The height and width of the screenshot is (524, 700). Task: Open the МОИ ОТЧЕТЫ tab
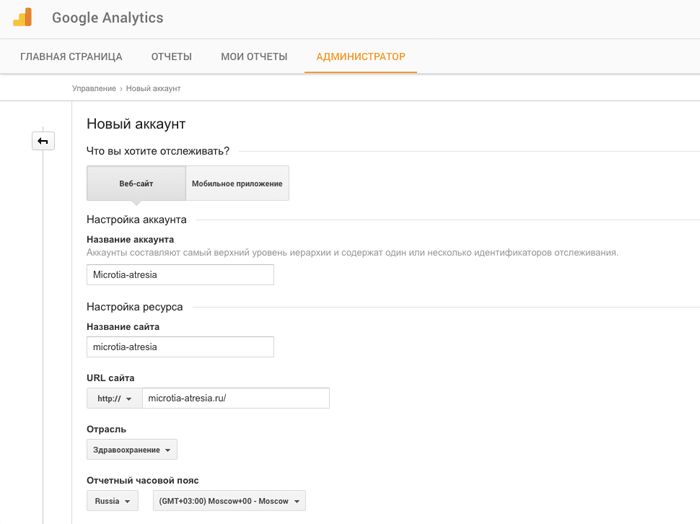(x=254, y=57)
